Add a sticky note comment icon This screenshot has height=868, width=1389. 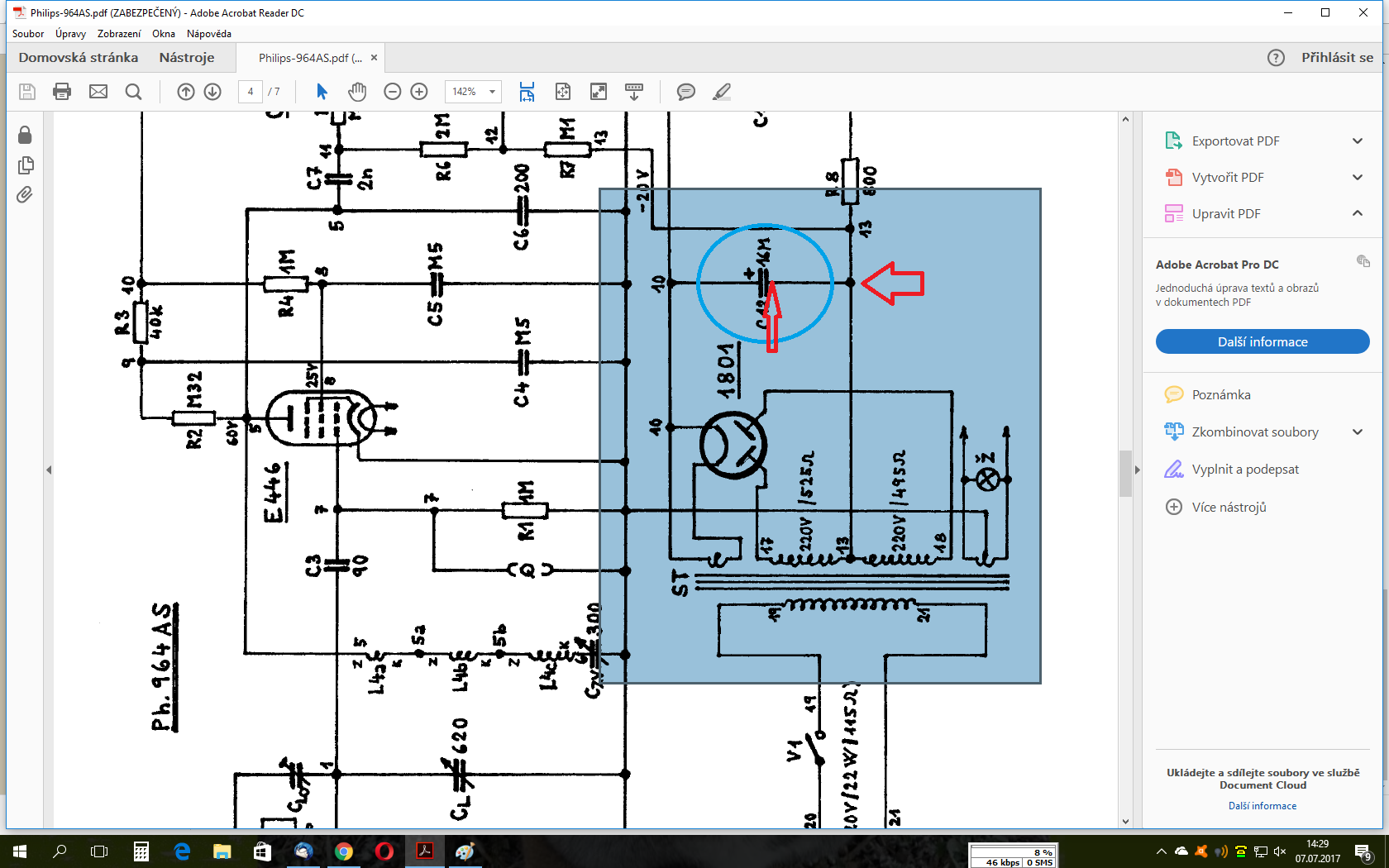coord(685,92)
